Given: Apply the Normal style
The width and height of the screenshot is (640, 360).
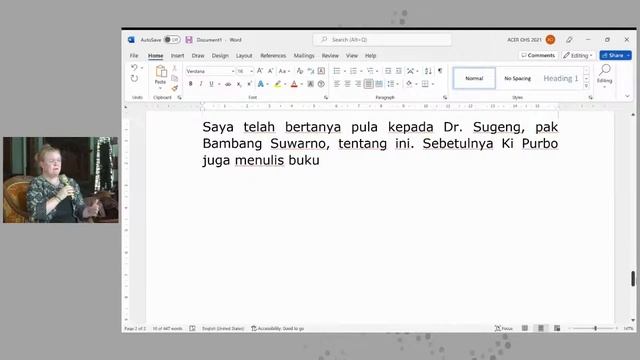Looking at the screenshot, I should click(x=474, y=78).
